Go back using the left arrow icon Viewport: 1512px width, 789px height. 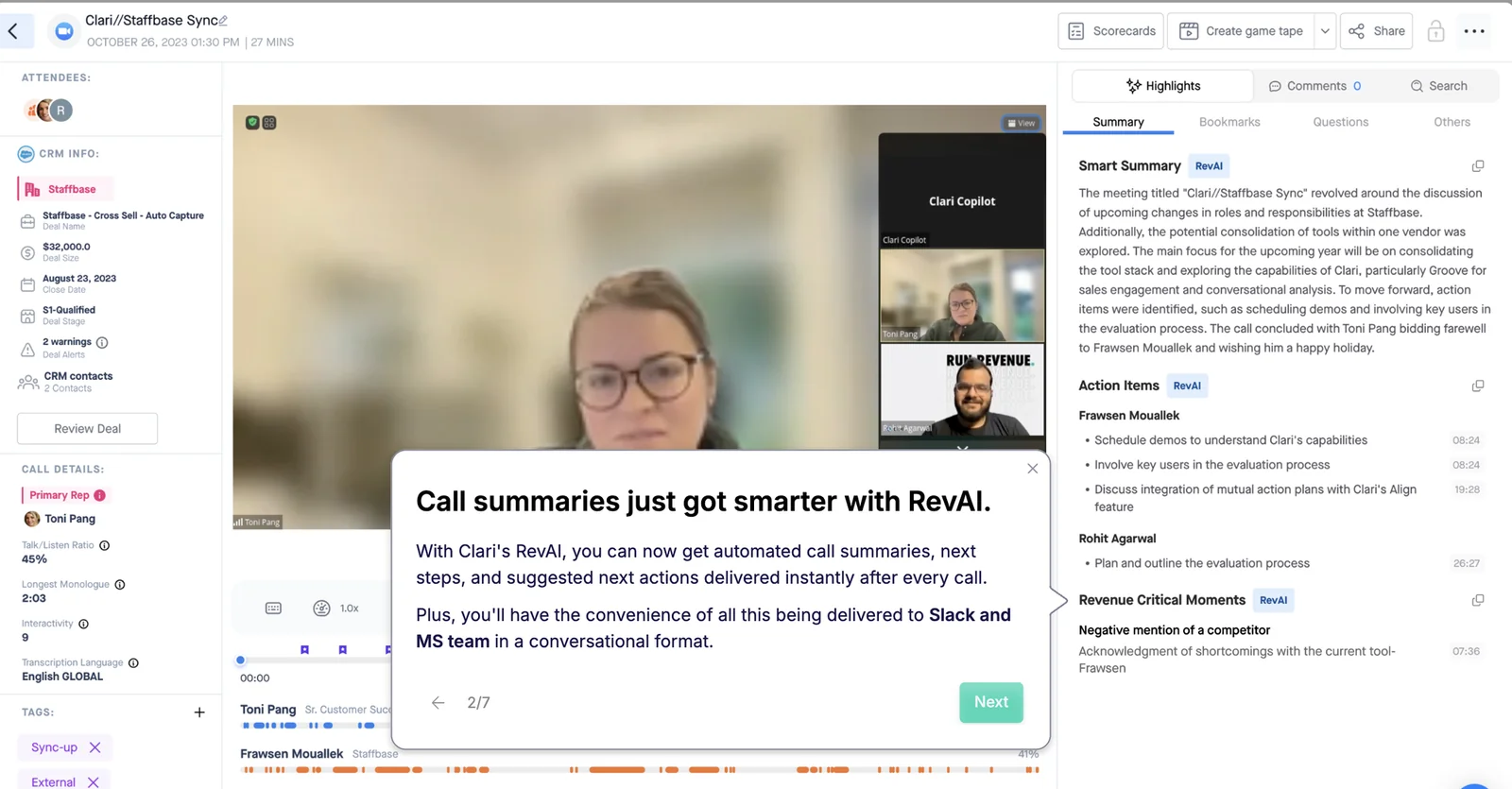13,31
